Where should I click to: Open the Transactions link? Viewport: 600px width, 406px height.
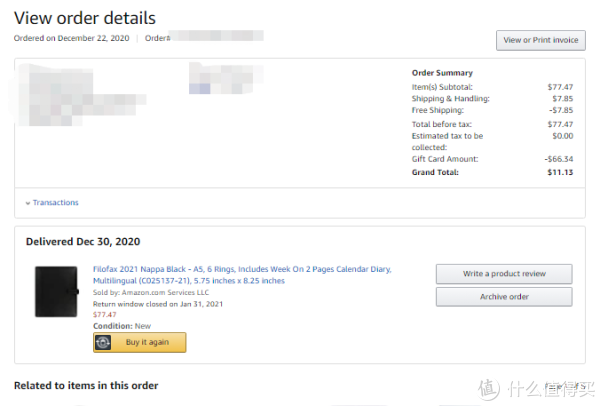pyautogui.click(x=55, y=202)
